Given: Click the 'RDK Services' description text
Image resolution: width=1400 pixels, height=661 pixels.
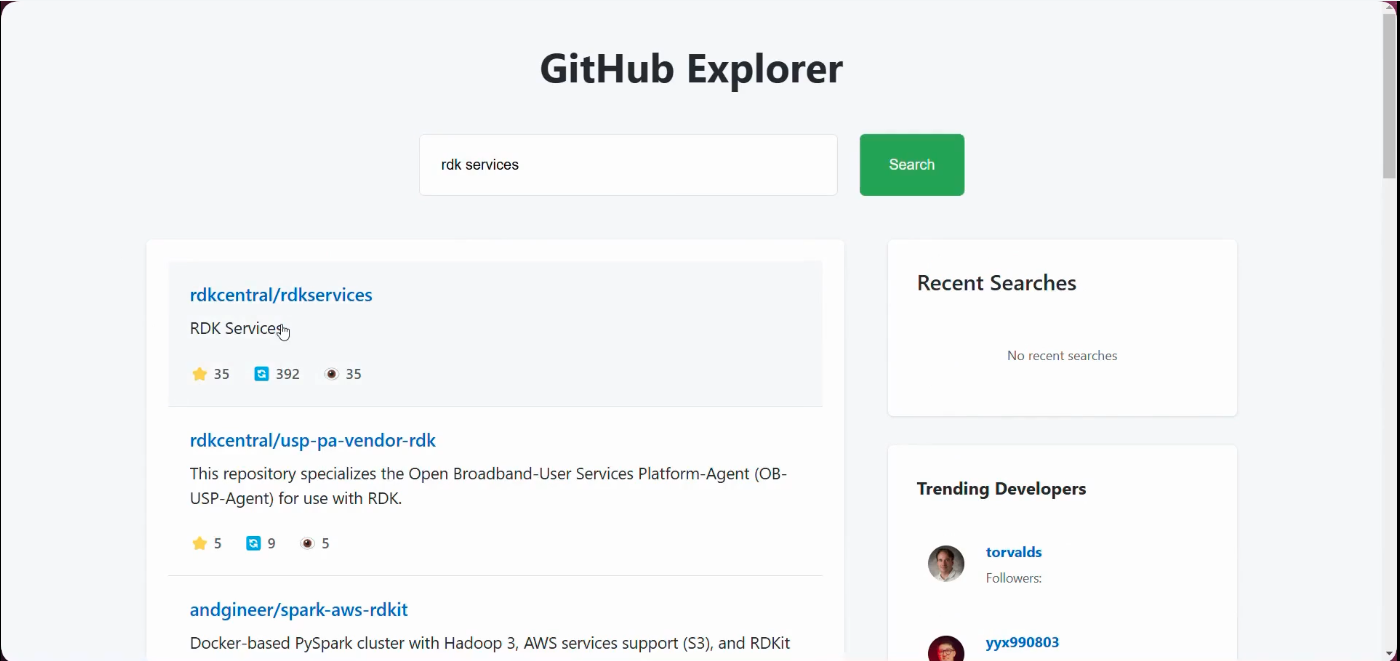Looking at the screenshot, I should click(x=237, y=328).
